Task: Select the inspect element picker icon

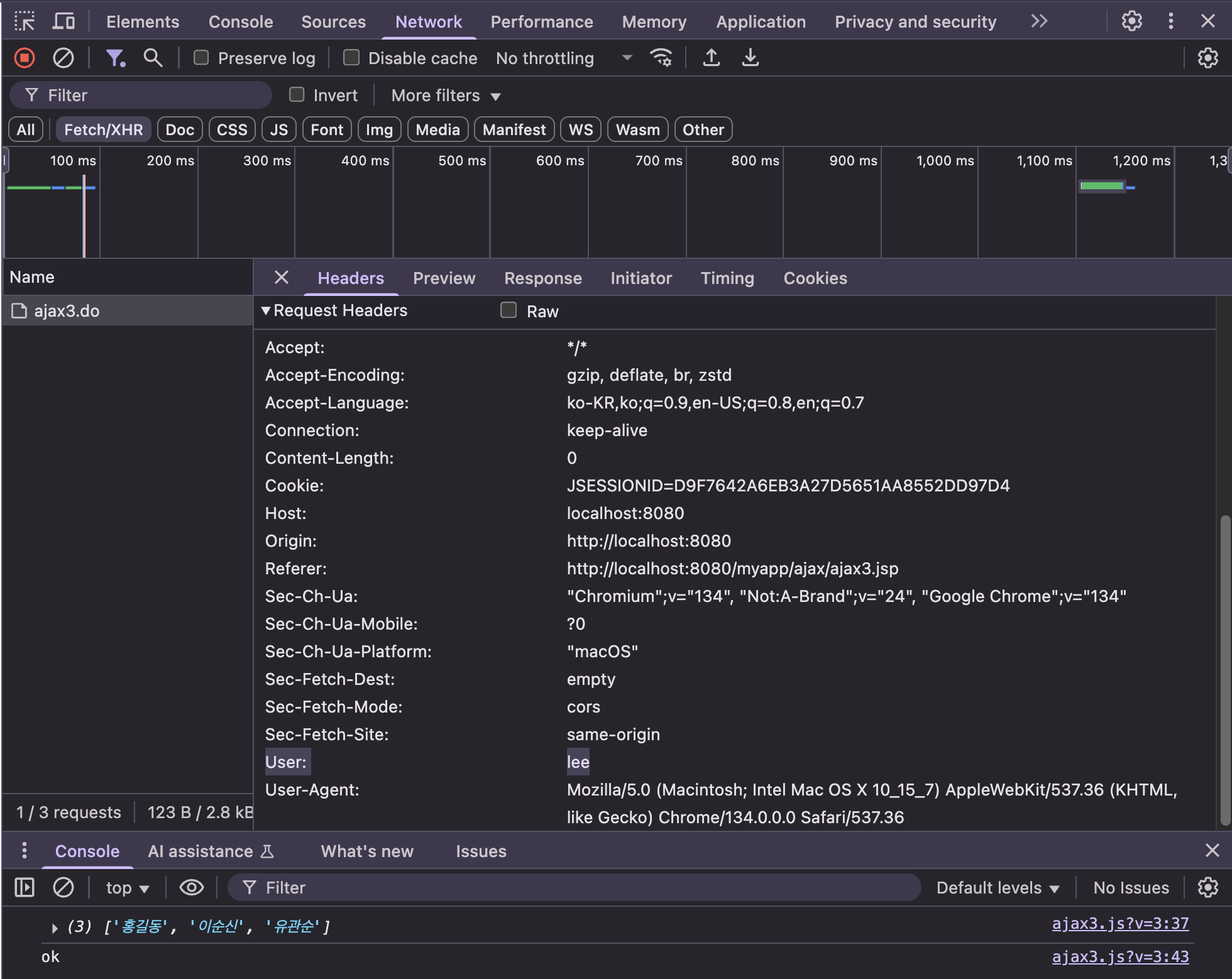Action: click(x=25, y=21)
